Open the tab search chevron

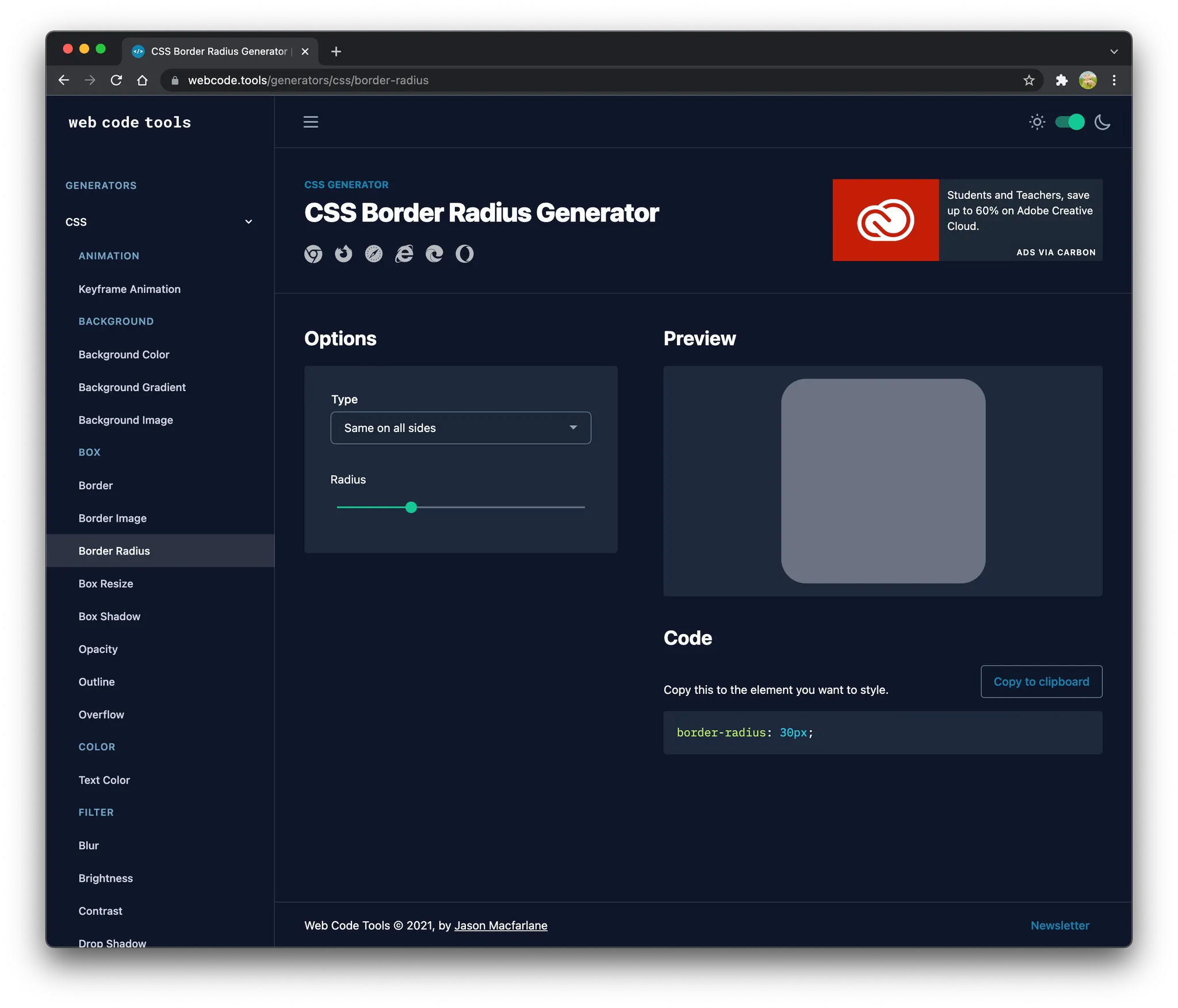(1114, 52)
